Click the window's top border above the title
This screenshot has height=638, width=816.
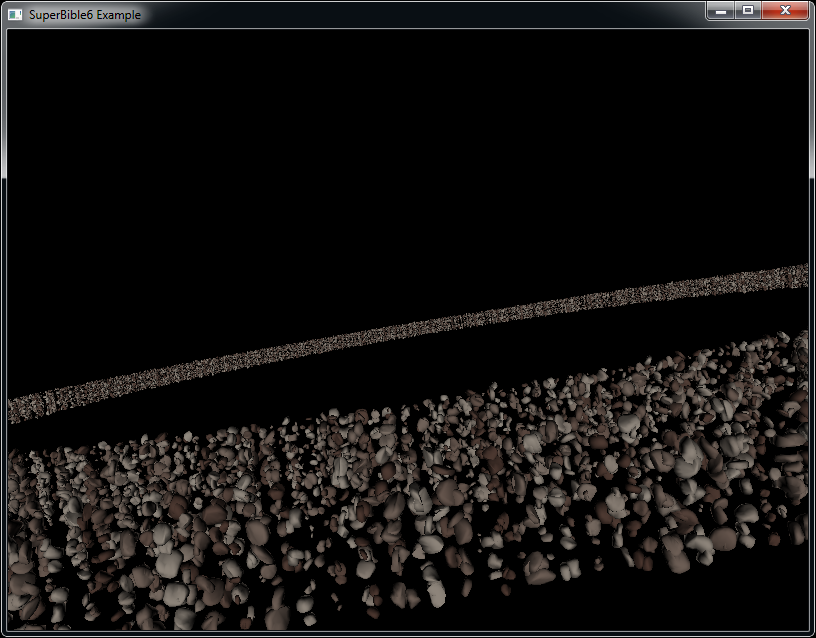(x=400, y=2)
